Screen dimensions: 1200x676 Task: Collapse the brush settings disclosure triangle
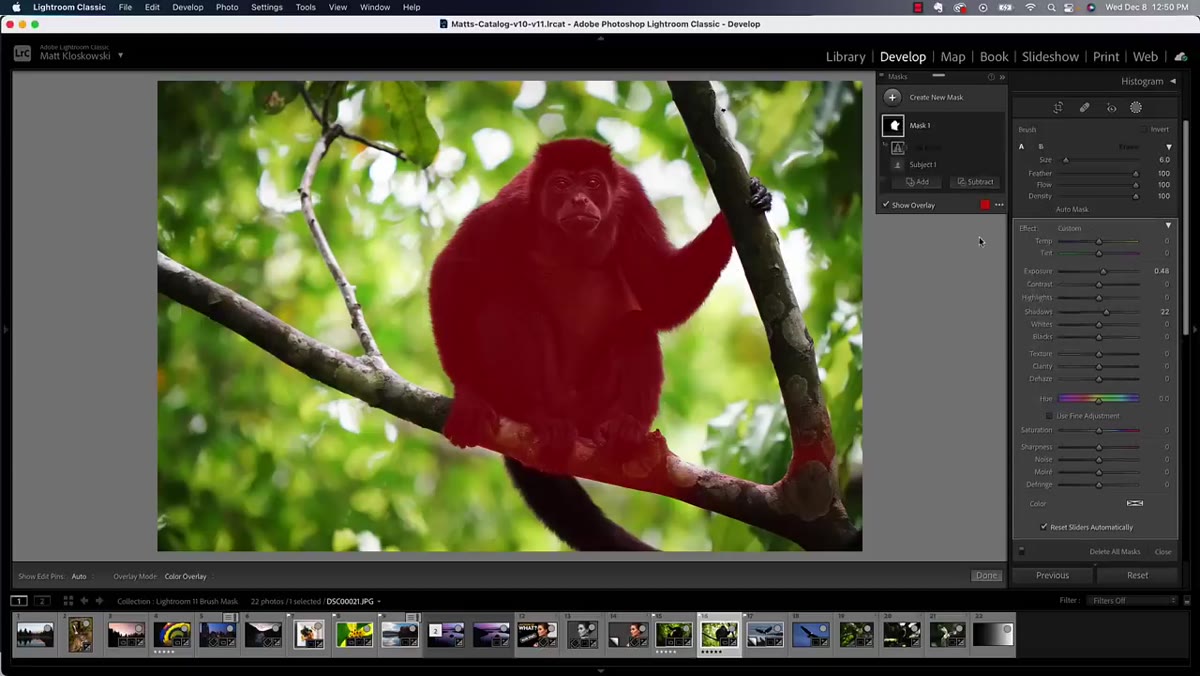point(1169,147)
